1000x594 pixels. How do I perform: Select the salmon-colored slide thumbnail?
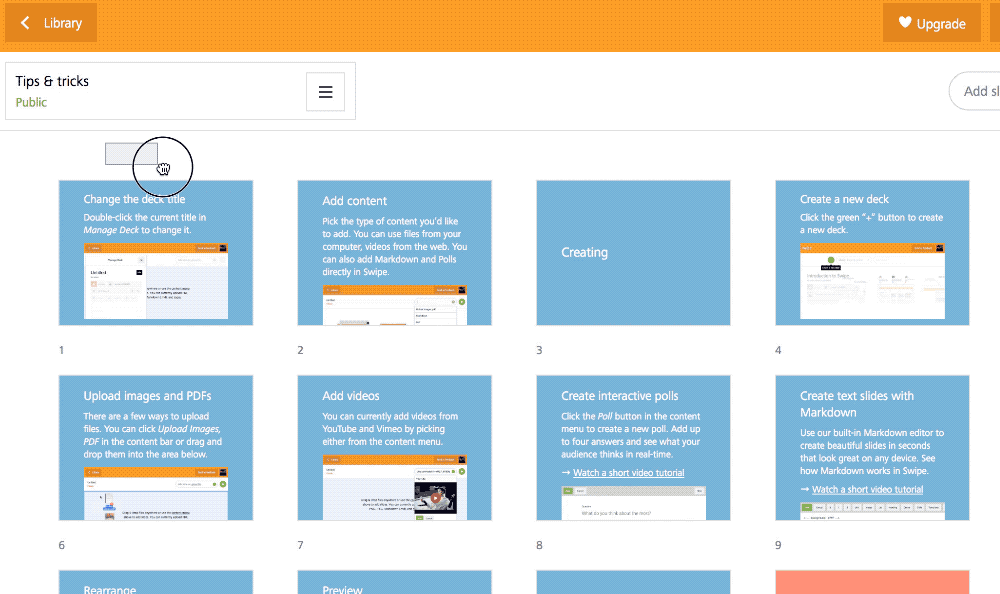872,583
